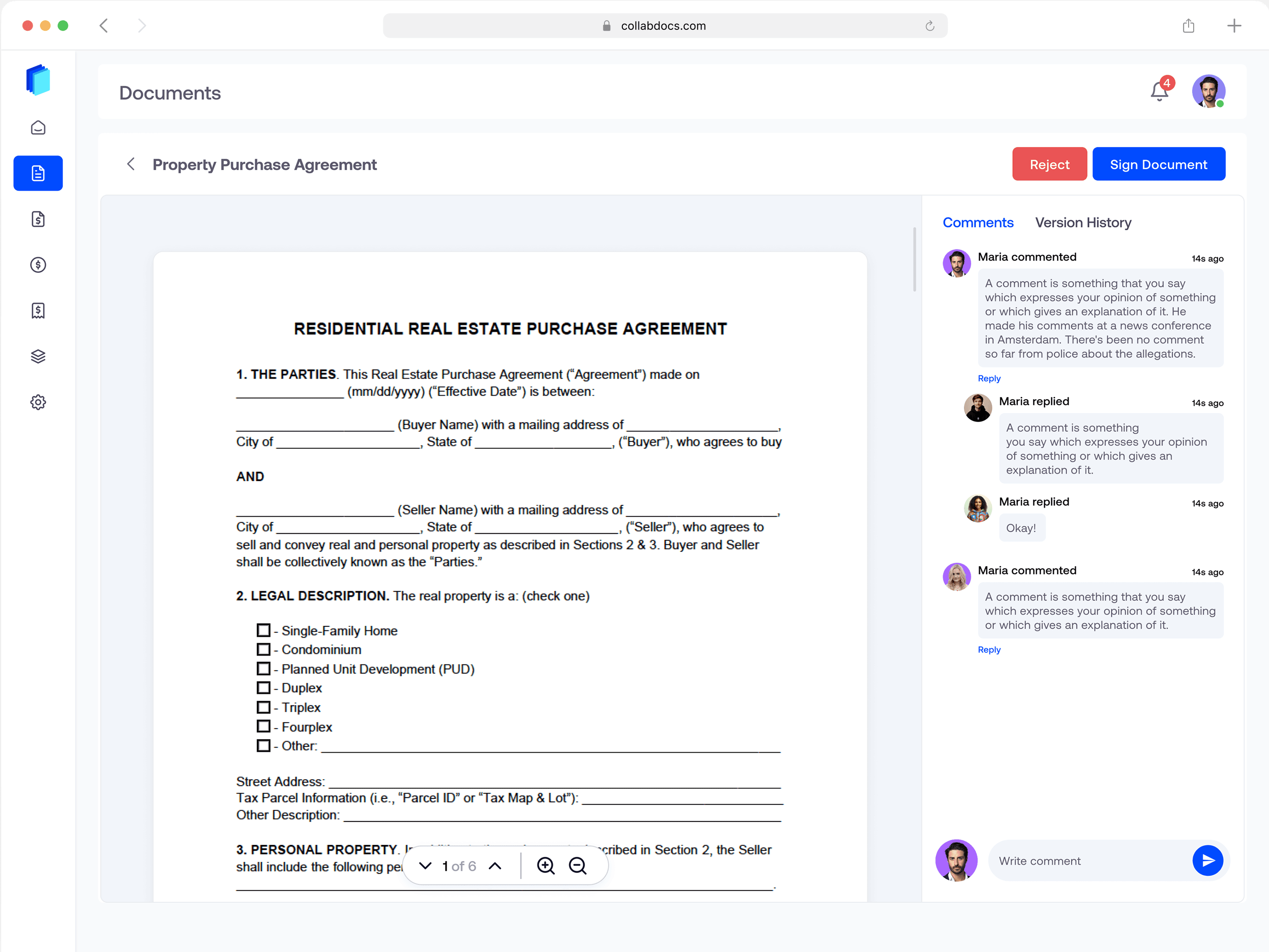
Task: Click the zoom in magnifier icon
Action: 545,866
